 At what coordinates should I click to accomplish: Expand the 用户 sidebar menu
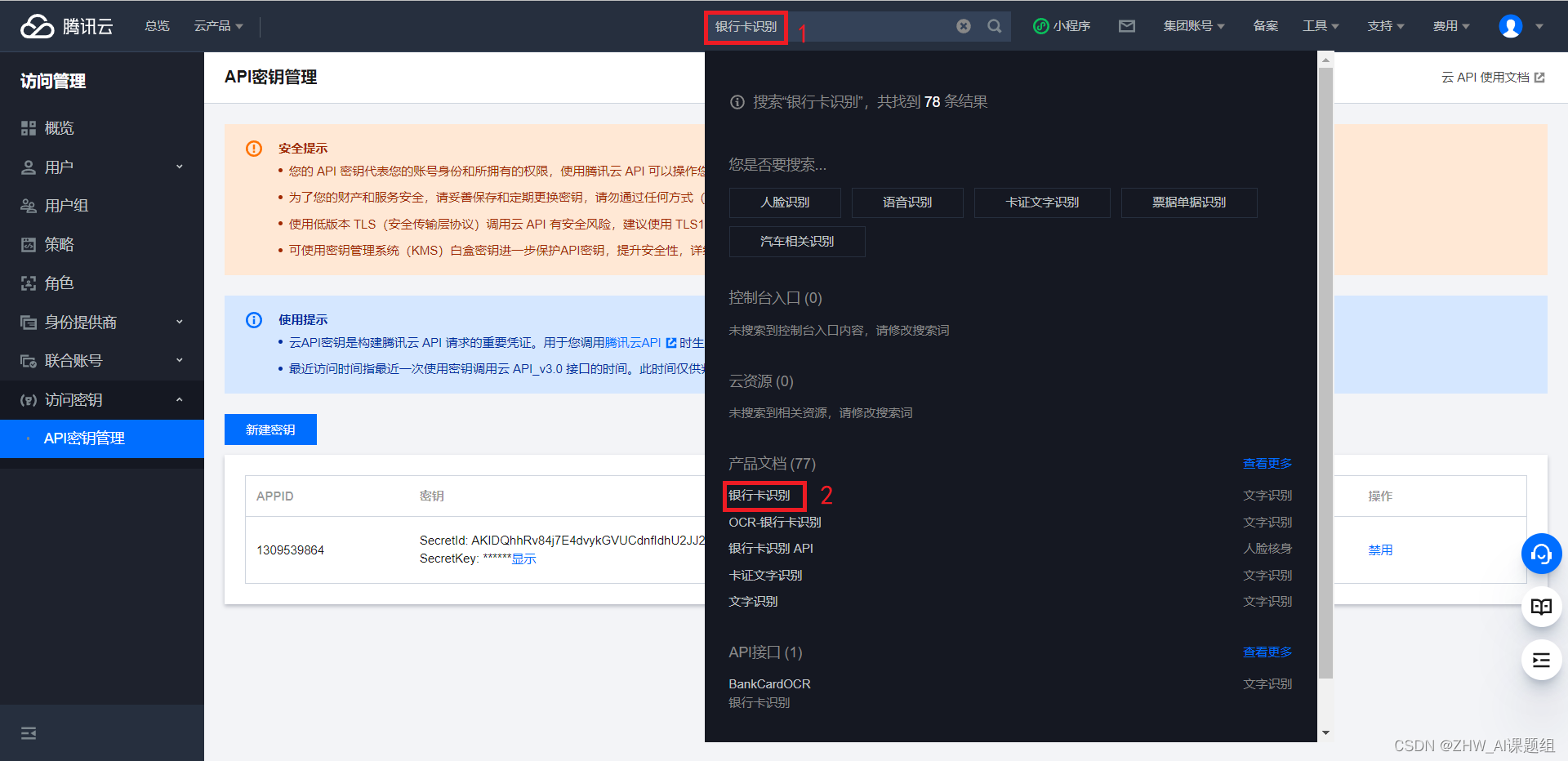pos(102,167)
